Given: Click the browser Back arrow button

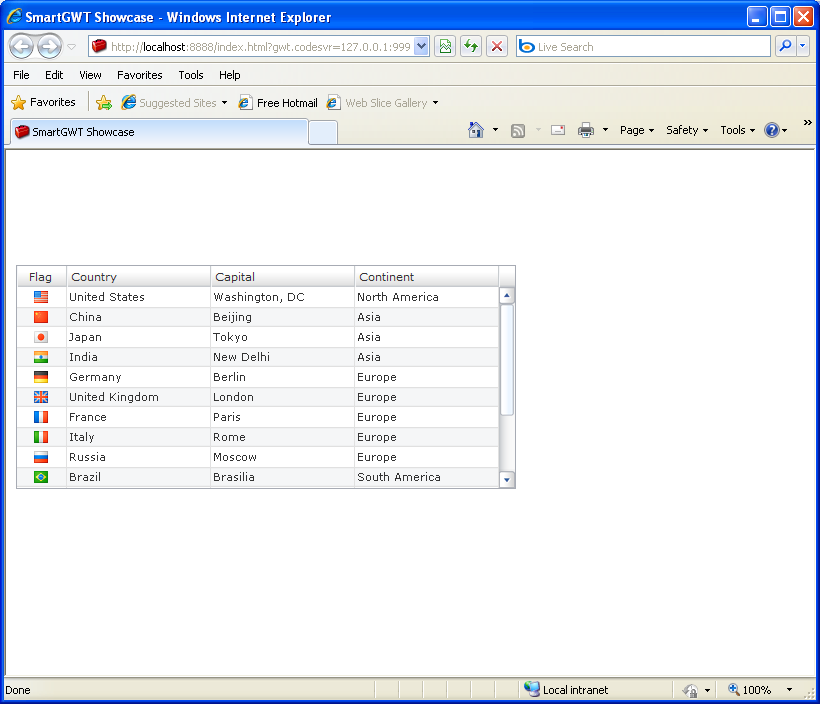Looking at the screenshot, I should point(21,47).
